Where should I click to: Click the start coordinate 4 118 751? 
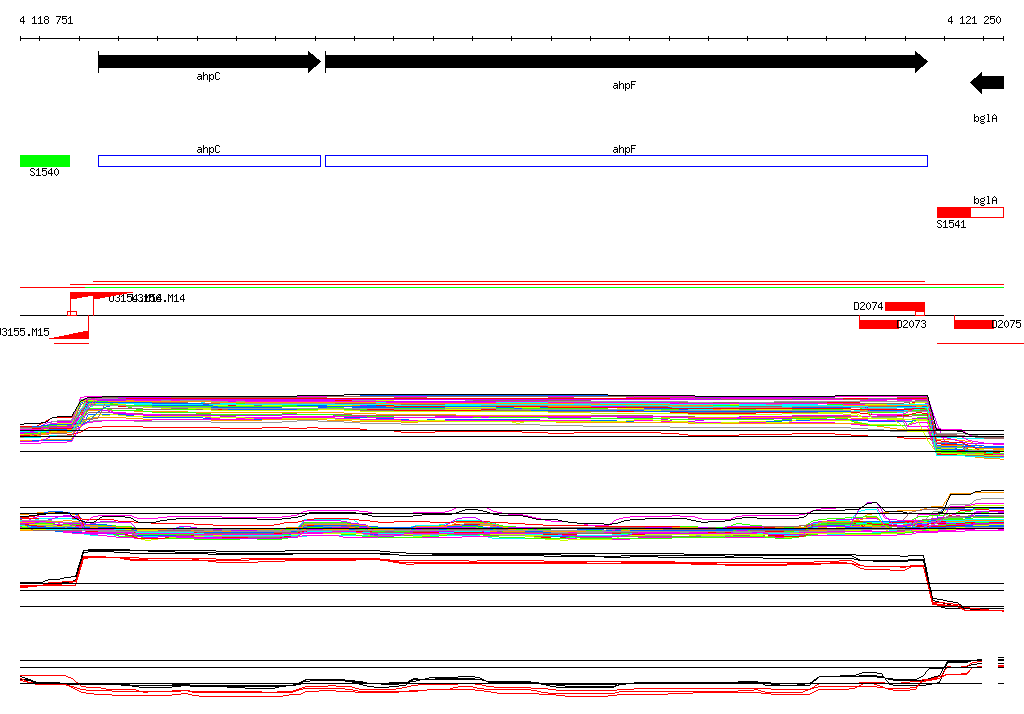pyautogui.click(x=46, y=20)
